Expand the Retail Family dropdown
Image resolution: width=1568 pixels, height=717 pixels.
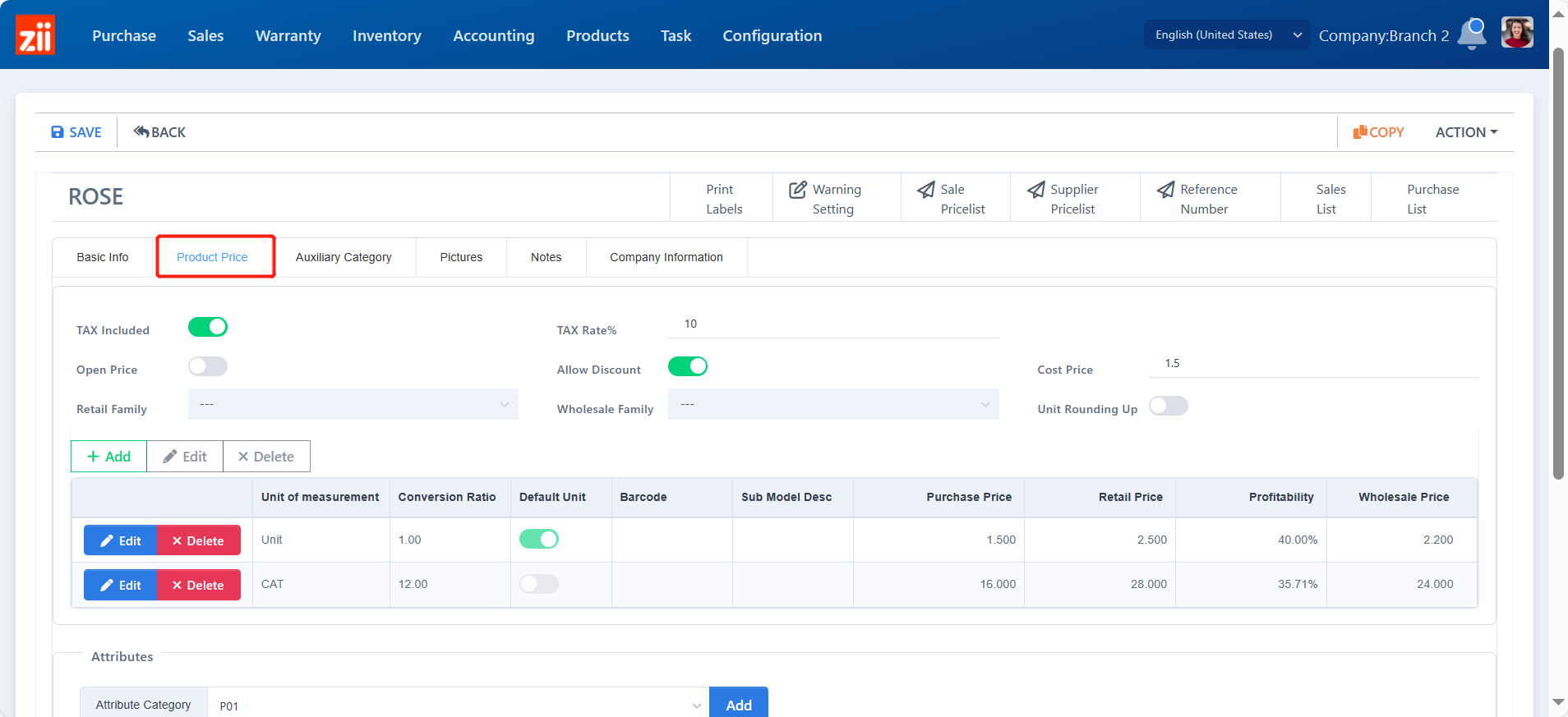[x=353, y=404]
